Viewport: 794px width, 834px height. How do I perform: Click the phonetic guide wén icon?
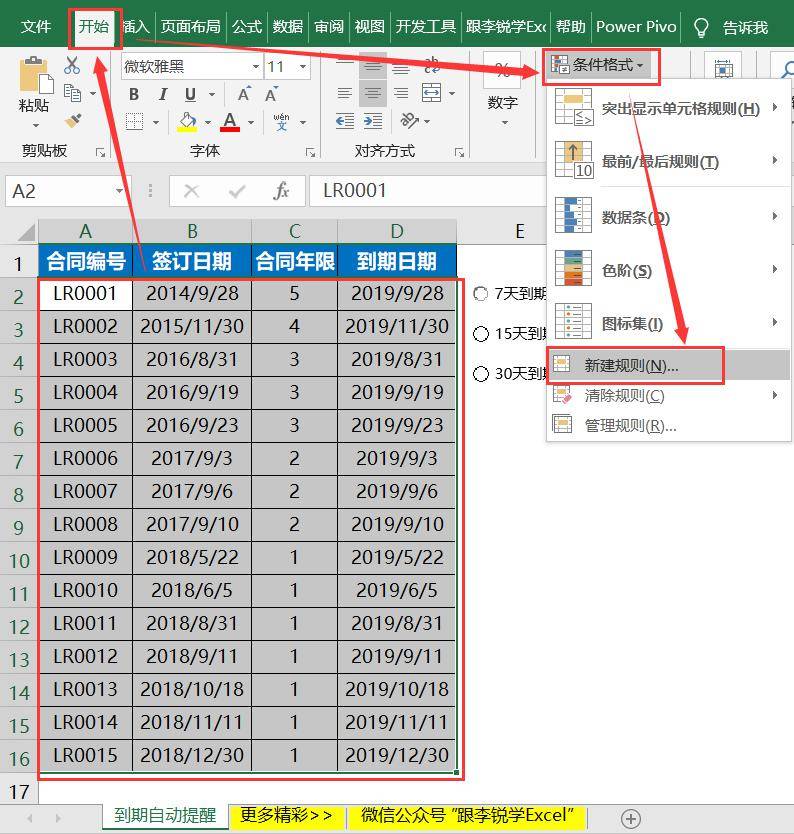(x=281, y=122)
